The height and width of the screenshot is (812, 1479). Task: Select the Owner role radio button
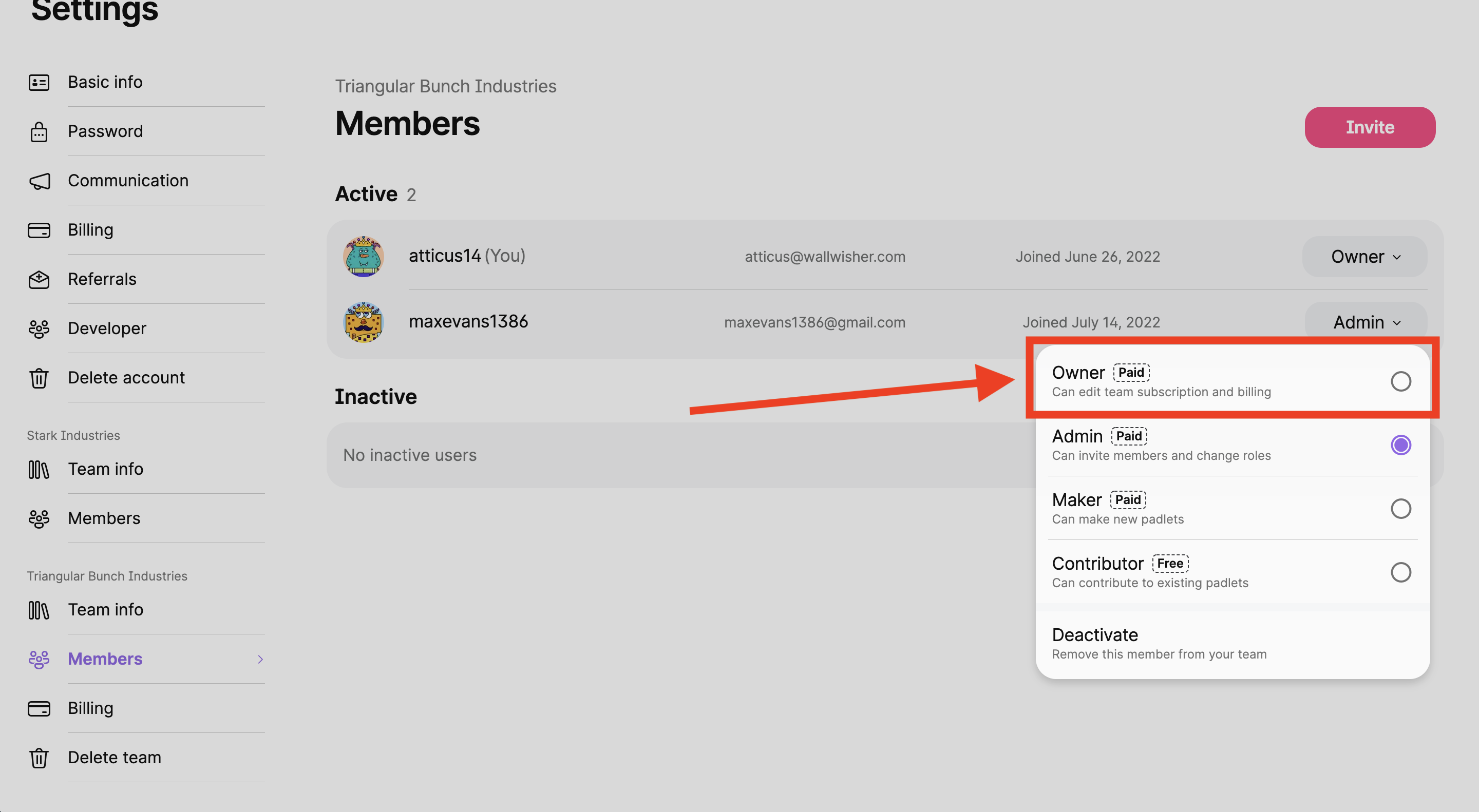coord(1401,381)
